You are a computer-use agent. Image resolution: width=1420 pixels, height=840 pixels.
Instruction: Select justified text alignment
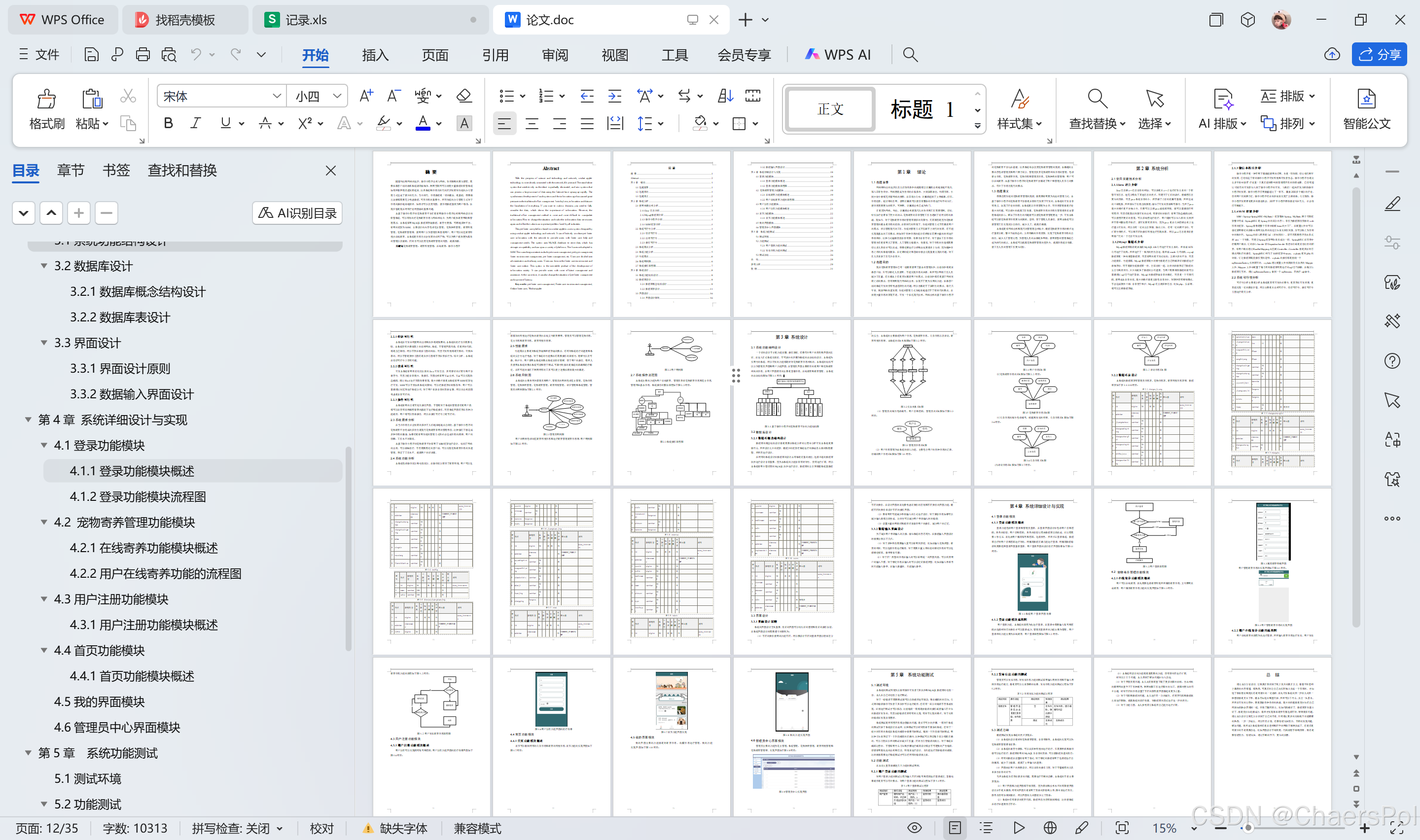(x=587, y=123)
